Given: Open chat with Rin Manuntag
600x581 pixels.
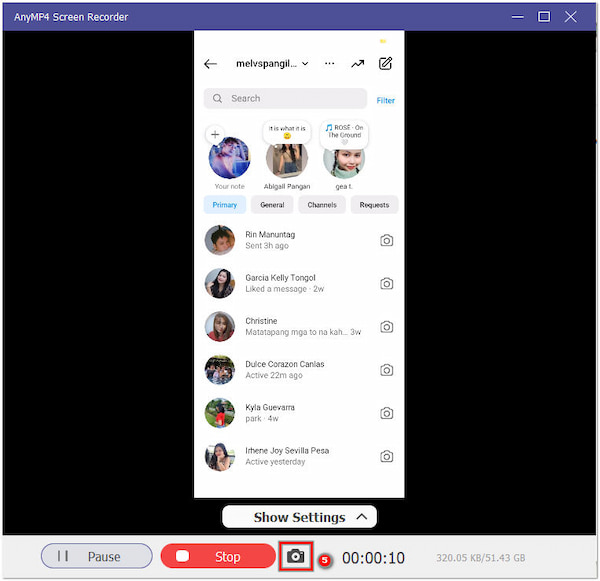Looking at the screenshot, I should (299, 240).
